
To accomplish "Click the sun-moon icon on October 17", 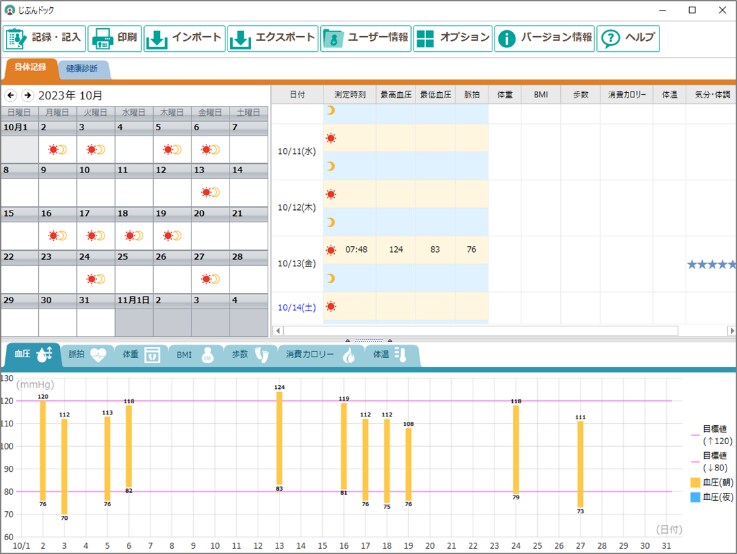I will tap(95, 235).
